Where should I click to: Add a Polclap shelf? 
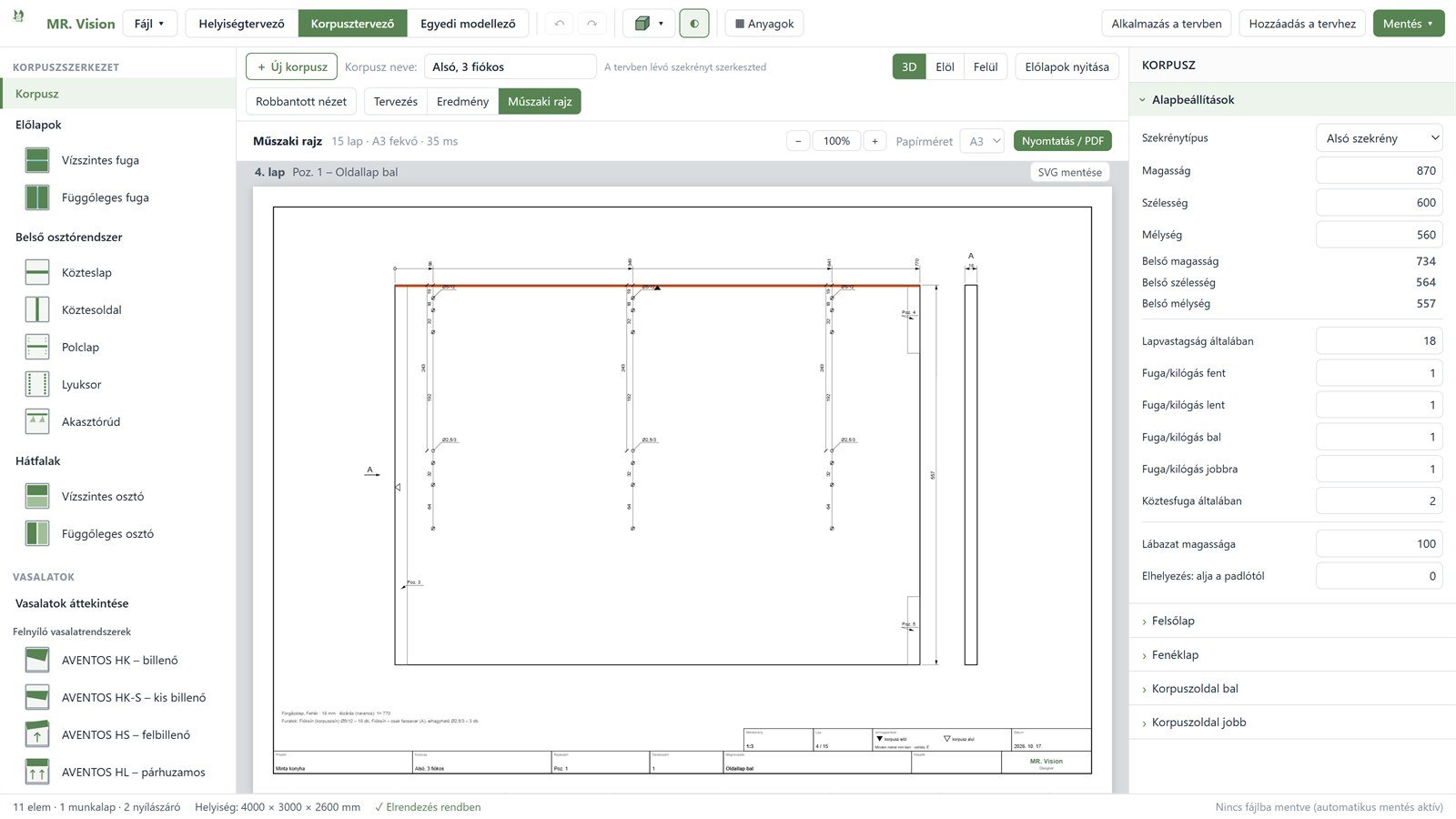118,347
